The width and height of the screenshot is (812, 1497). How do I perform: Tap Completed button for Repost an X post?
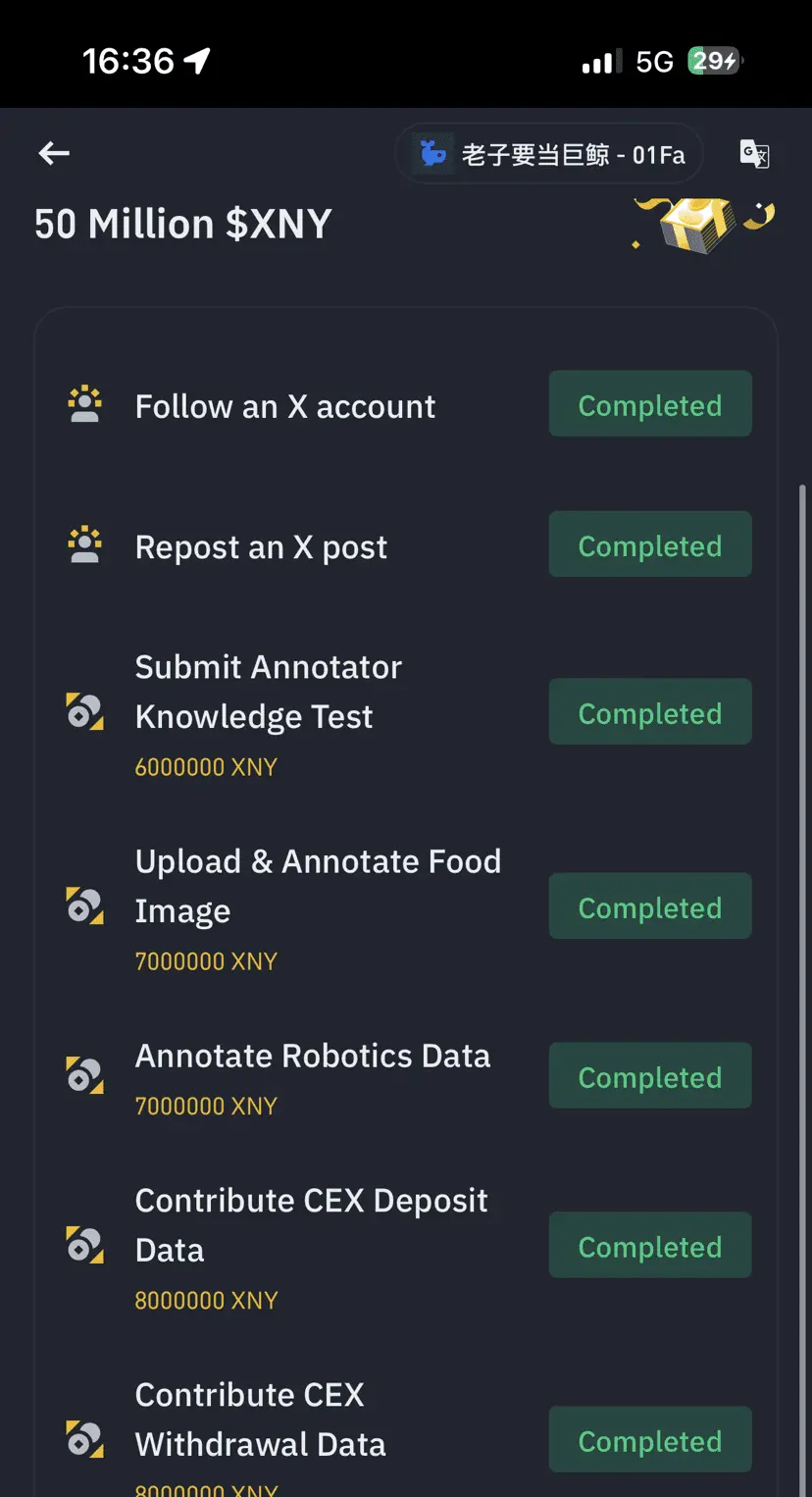tap(650, 544)
